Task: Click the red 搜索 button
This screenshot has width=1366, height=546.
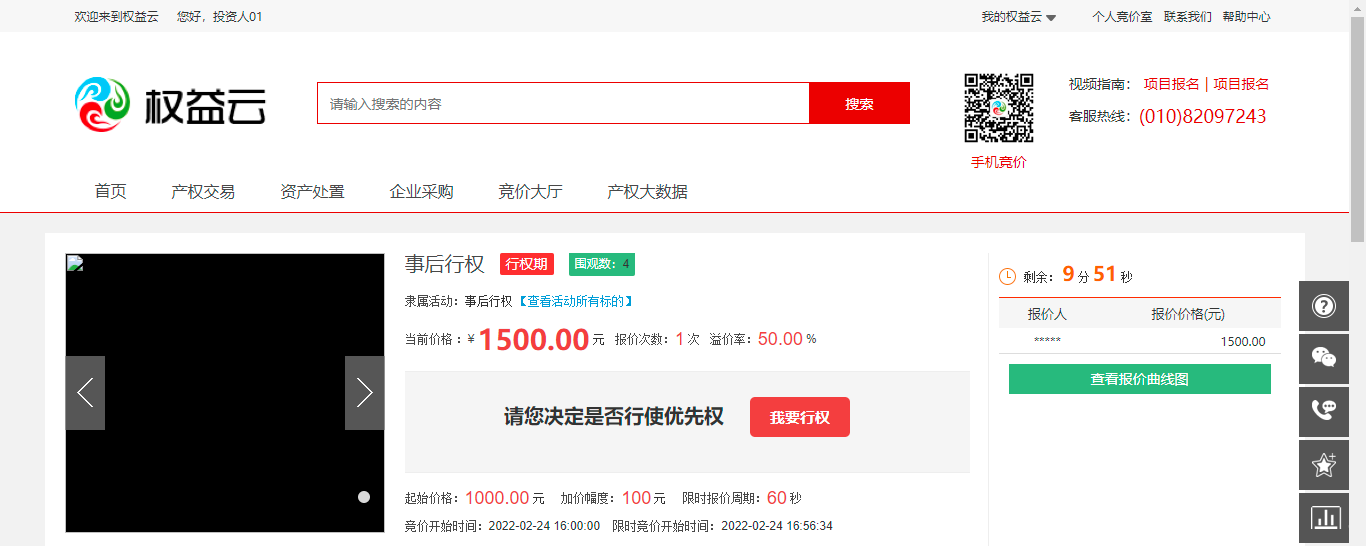Action: (x=859, y=103)
